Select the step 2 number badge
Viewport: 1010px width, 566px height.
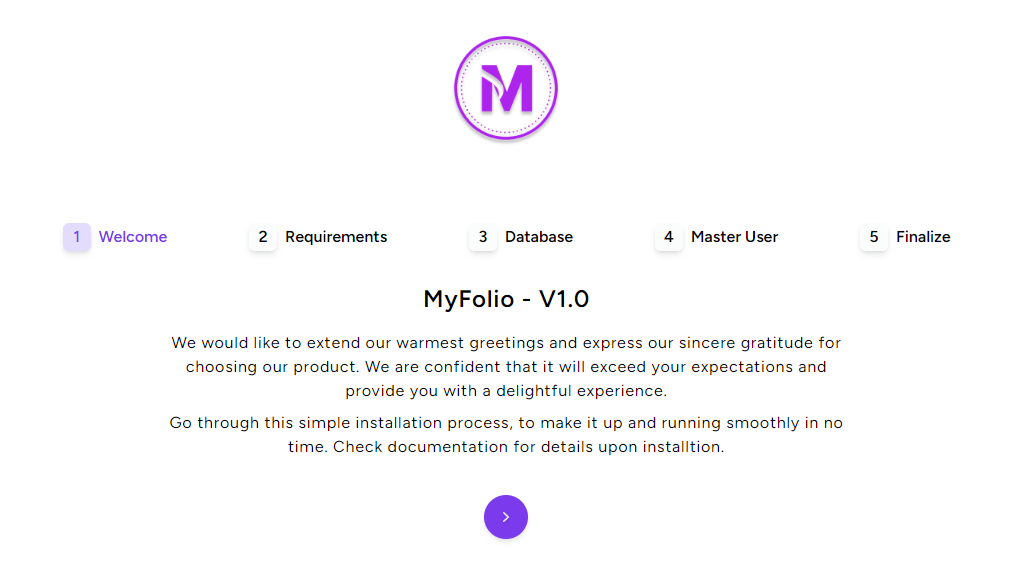[263, 237]
